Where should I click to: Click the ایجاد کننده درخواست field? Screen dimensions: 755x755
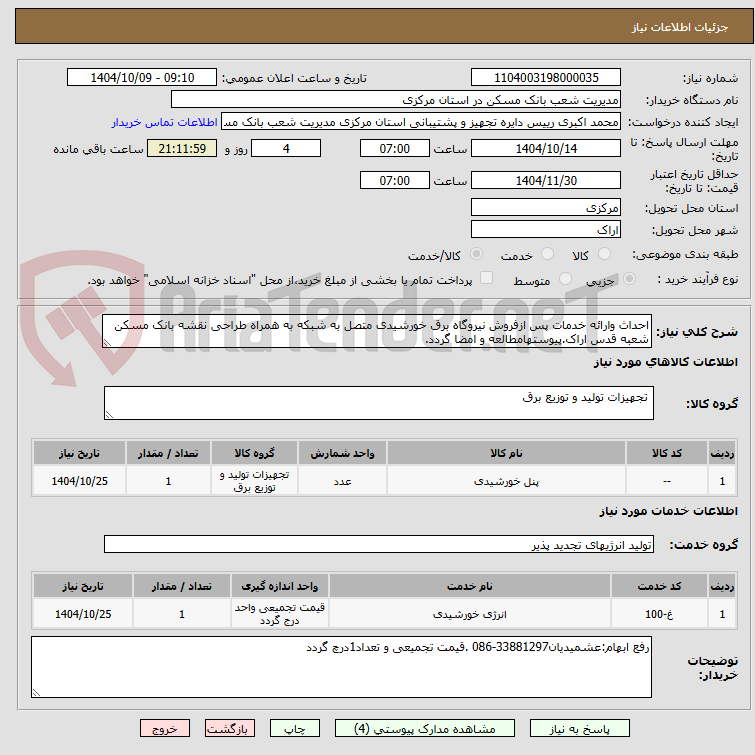tap(421, 122)
